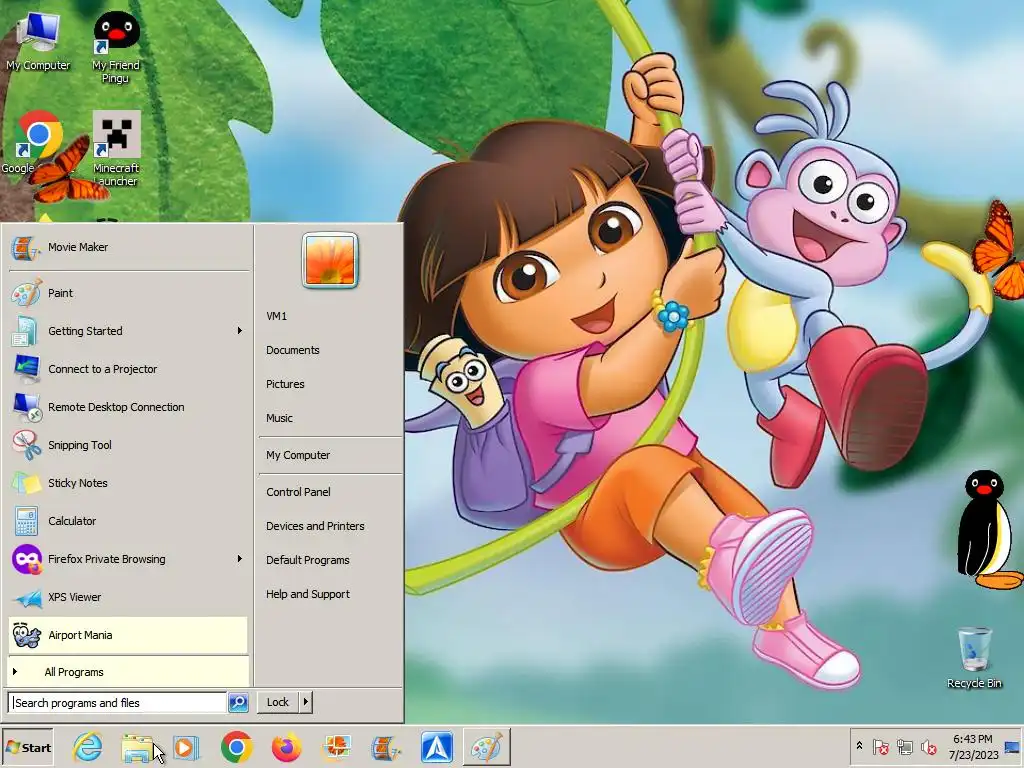
Task: Expand All Programs list
Action: [129, 672]
